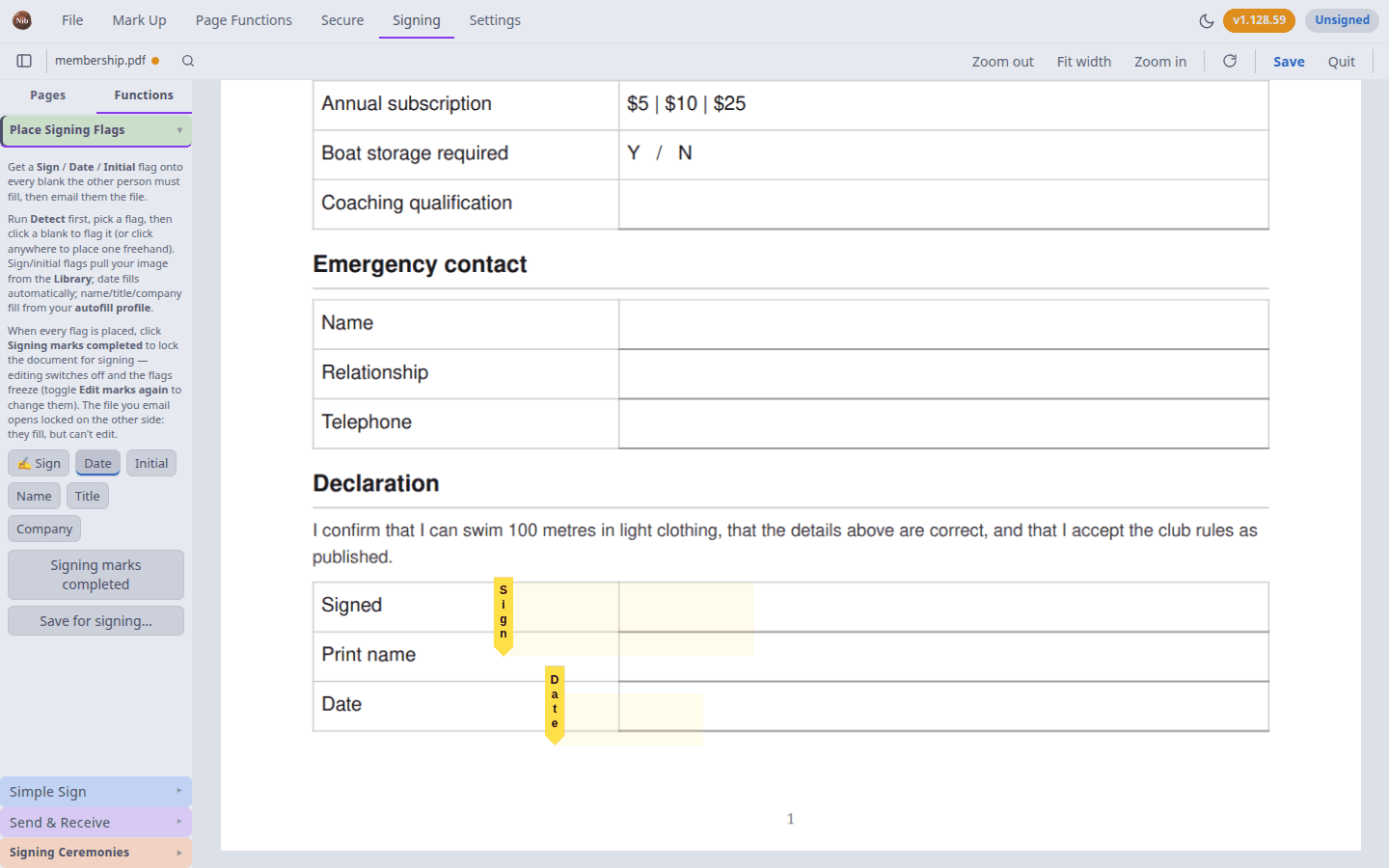Click Signing marks completed button
The height and width of the screenshot is (868, 1389).
[x=95, y=575]
